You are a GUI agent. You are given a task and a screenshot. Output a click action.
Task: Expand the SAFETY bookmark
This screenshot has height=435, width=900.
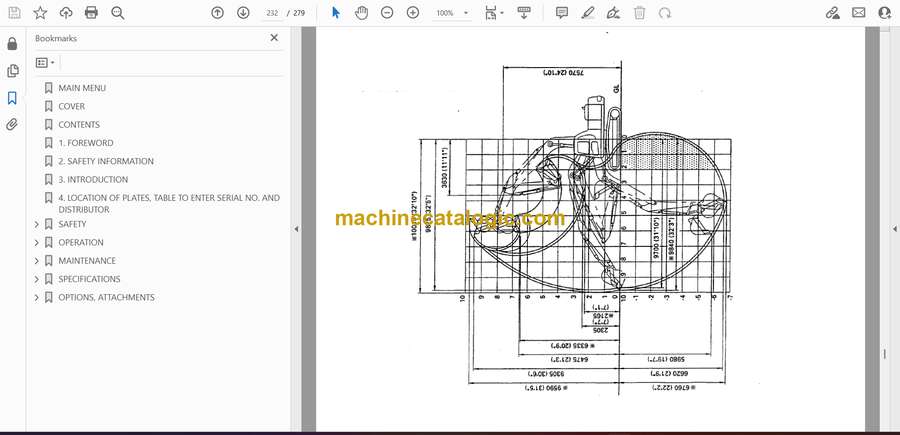coord(37,224)
